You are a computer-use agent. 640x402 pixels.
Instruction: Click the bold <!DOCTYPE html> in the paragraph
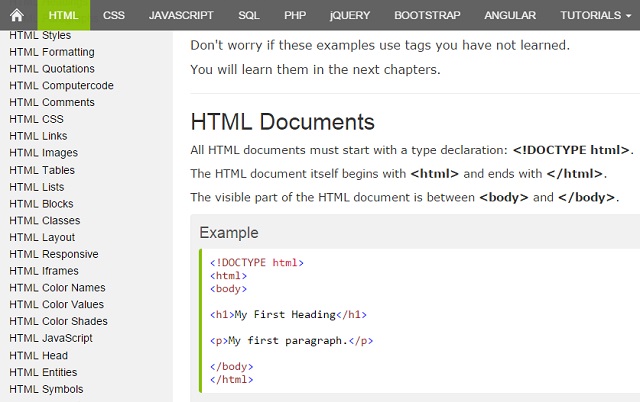pyautogui.click(x=571, y=150)
